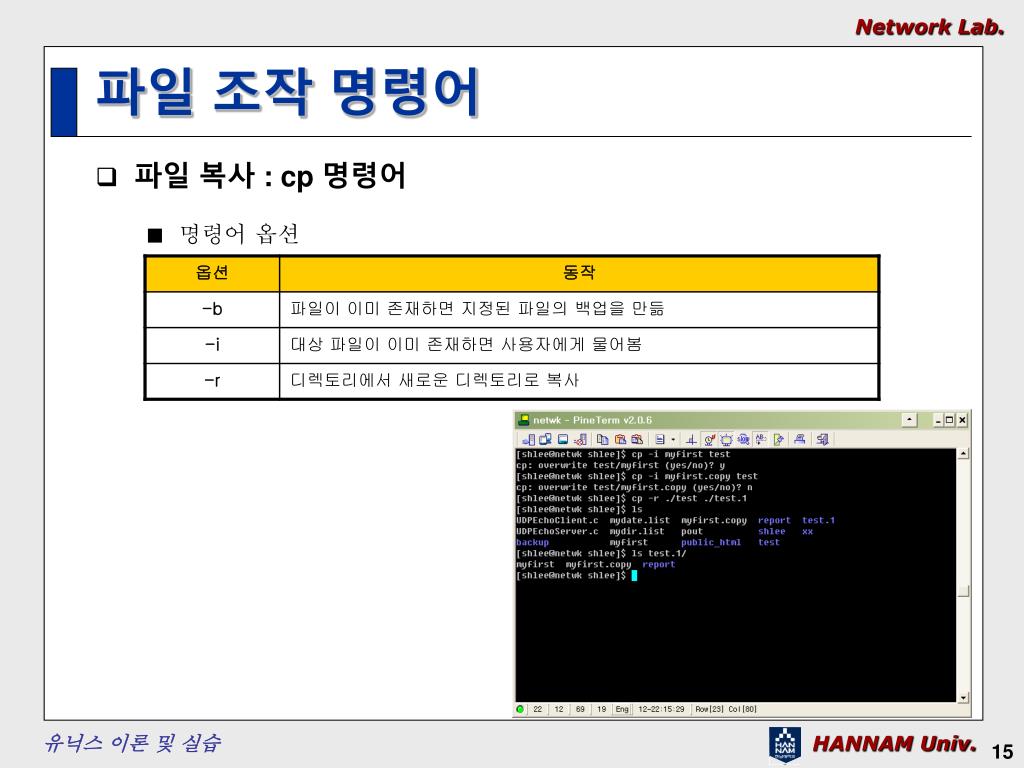Click the '-i' option table cell
The width and height of the screenshot is (1024, 768).
pos(212,345)
